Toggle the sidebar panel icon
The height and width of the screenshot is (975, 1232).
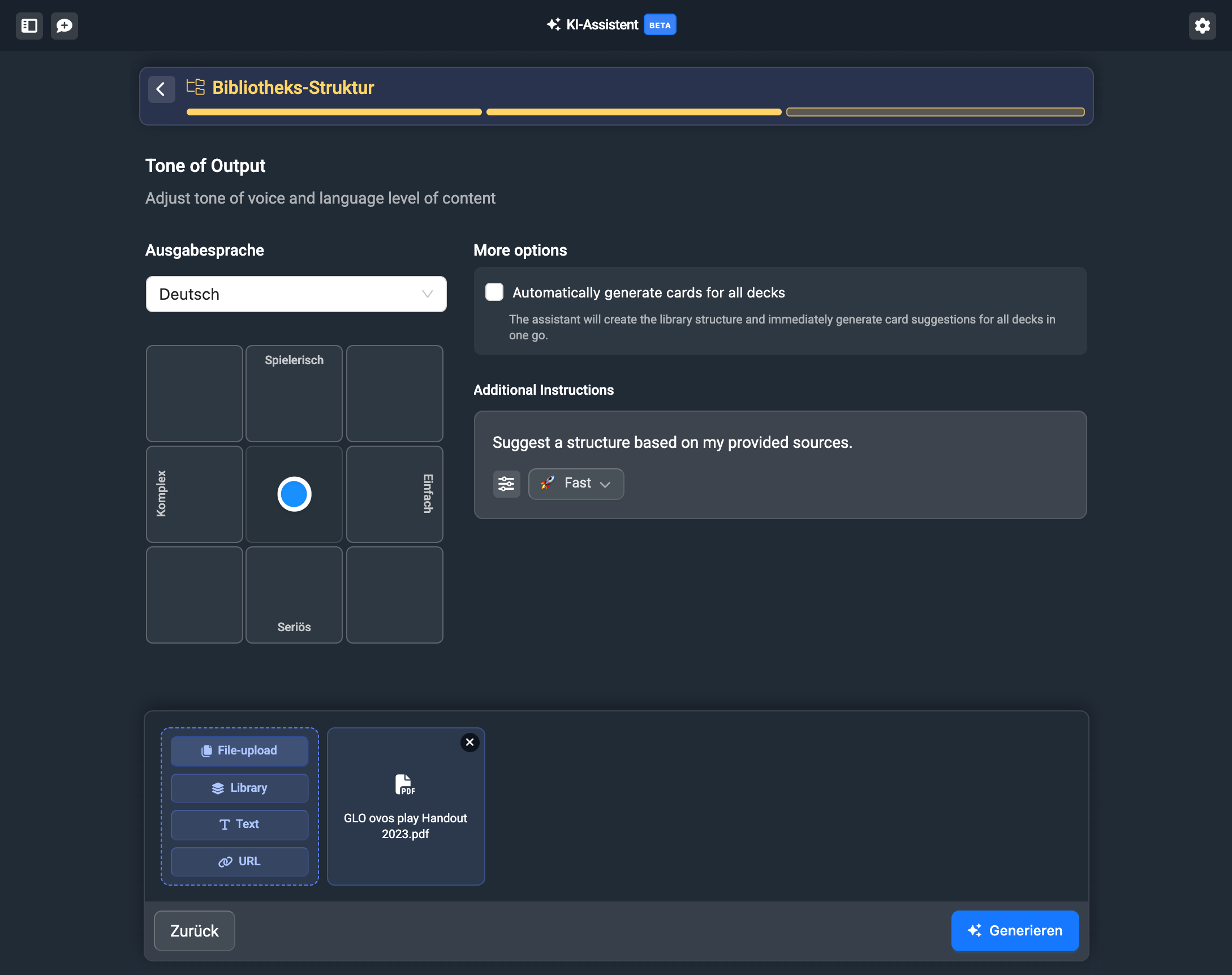[29, 25]
